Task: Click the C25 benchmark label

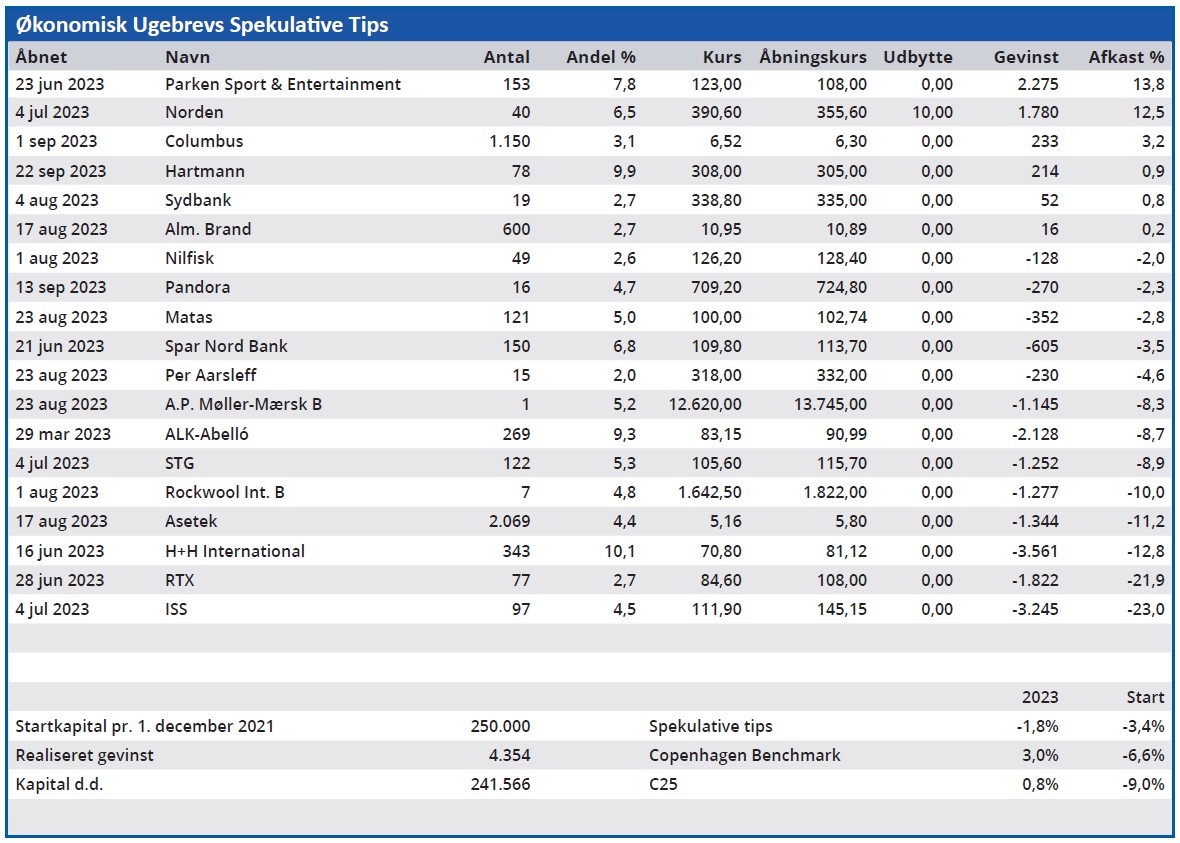Action: (663, 784)
